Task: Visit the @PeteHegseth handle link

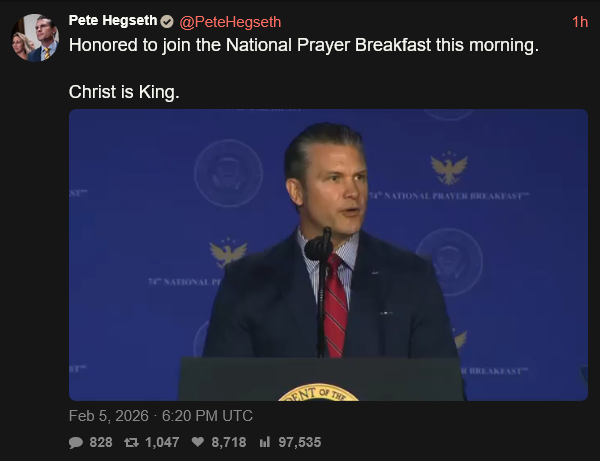Action: [230, 21]
